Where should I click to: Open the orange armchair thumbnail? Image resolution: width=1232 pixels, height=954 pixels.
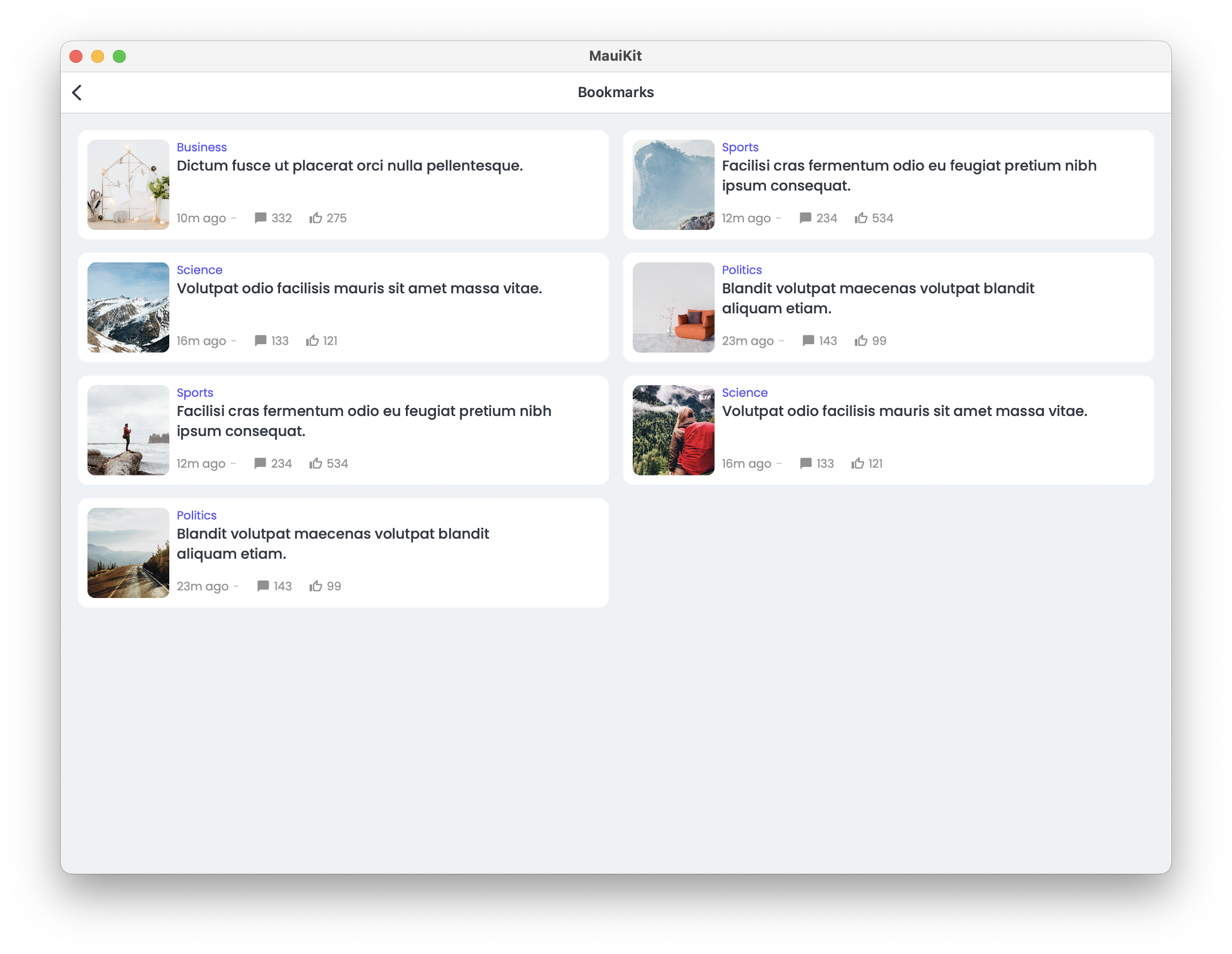coord(673,307)
